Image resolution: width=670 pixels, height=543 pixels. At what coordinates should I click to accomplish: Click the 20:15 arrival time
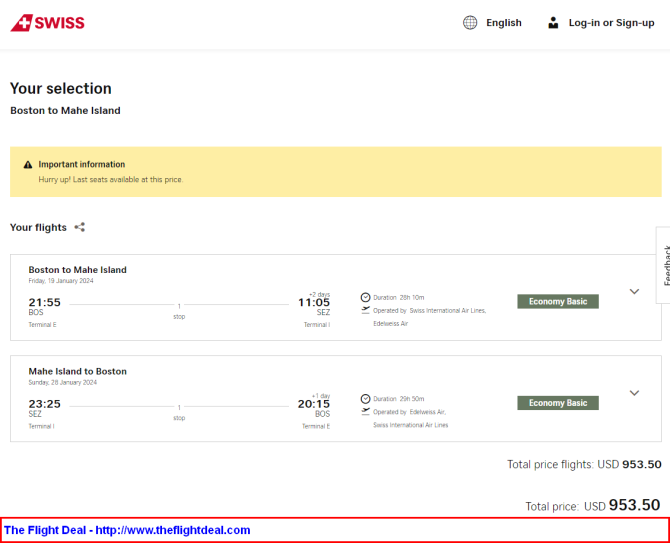click(314, 404)
